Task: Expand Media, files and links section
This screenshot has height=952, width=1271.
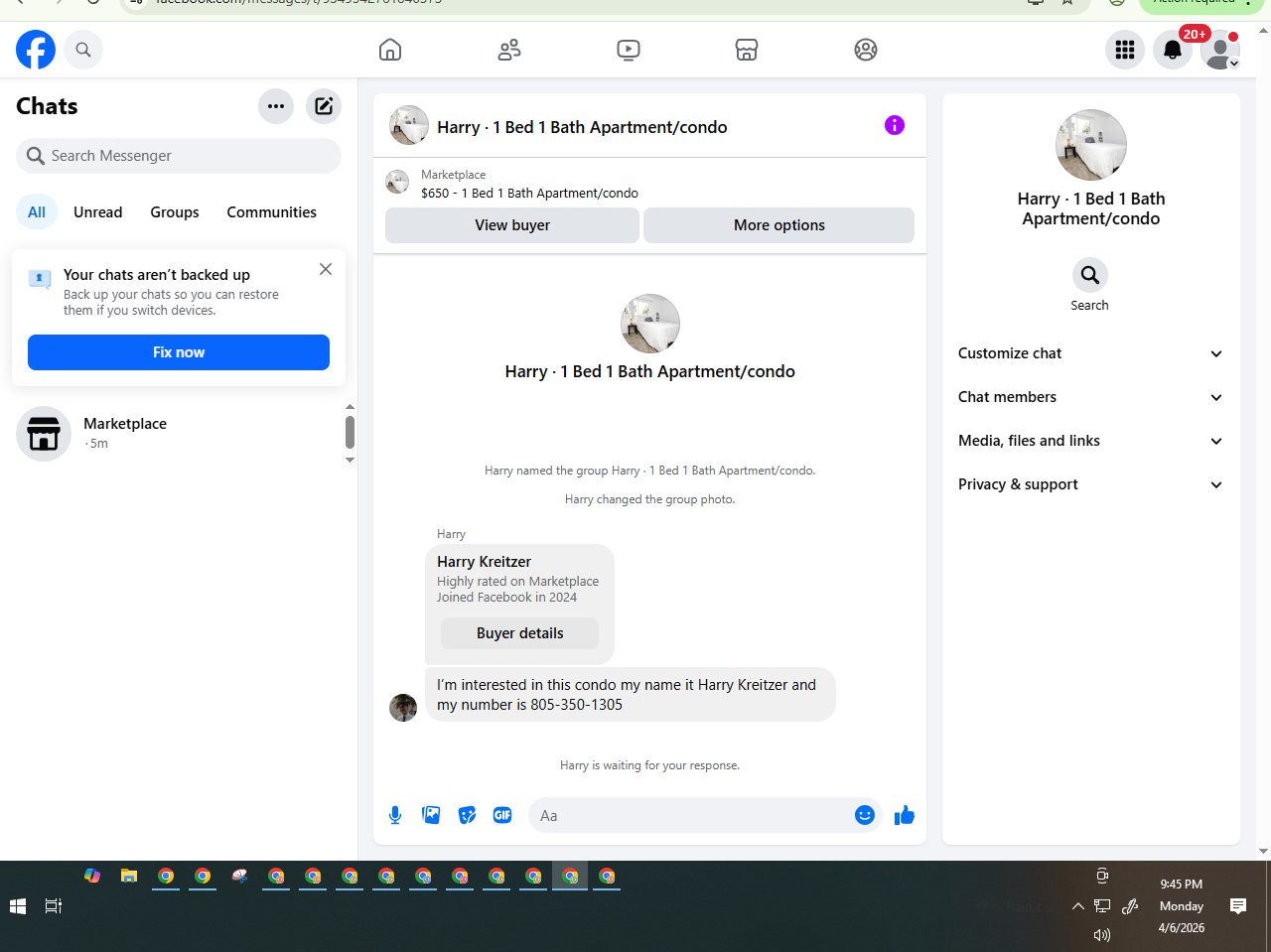Action: [1091, 441]
